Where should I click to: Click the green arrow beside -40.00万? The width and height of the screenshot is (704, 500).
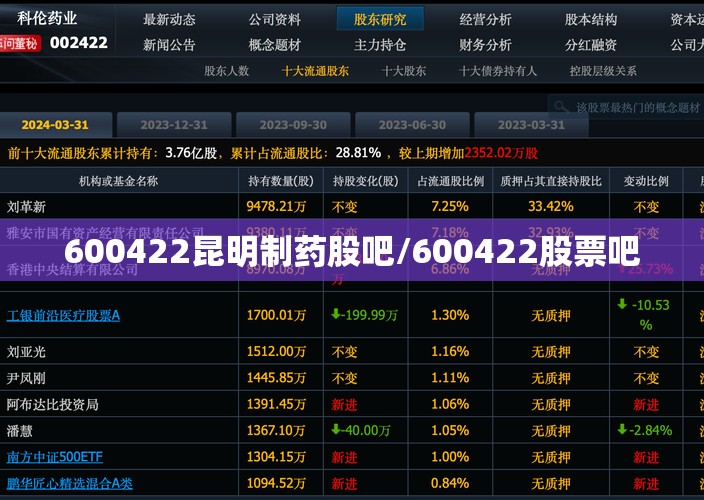(x=335, y=430)
